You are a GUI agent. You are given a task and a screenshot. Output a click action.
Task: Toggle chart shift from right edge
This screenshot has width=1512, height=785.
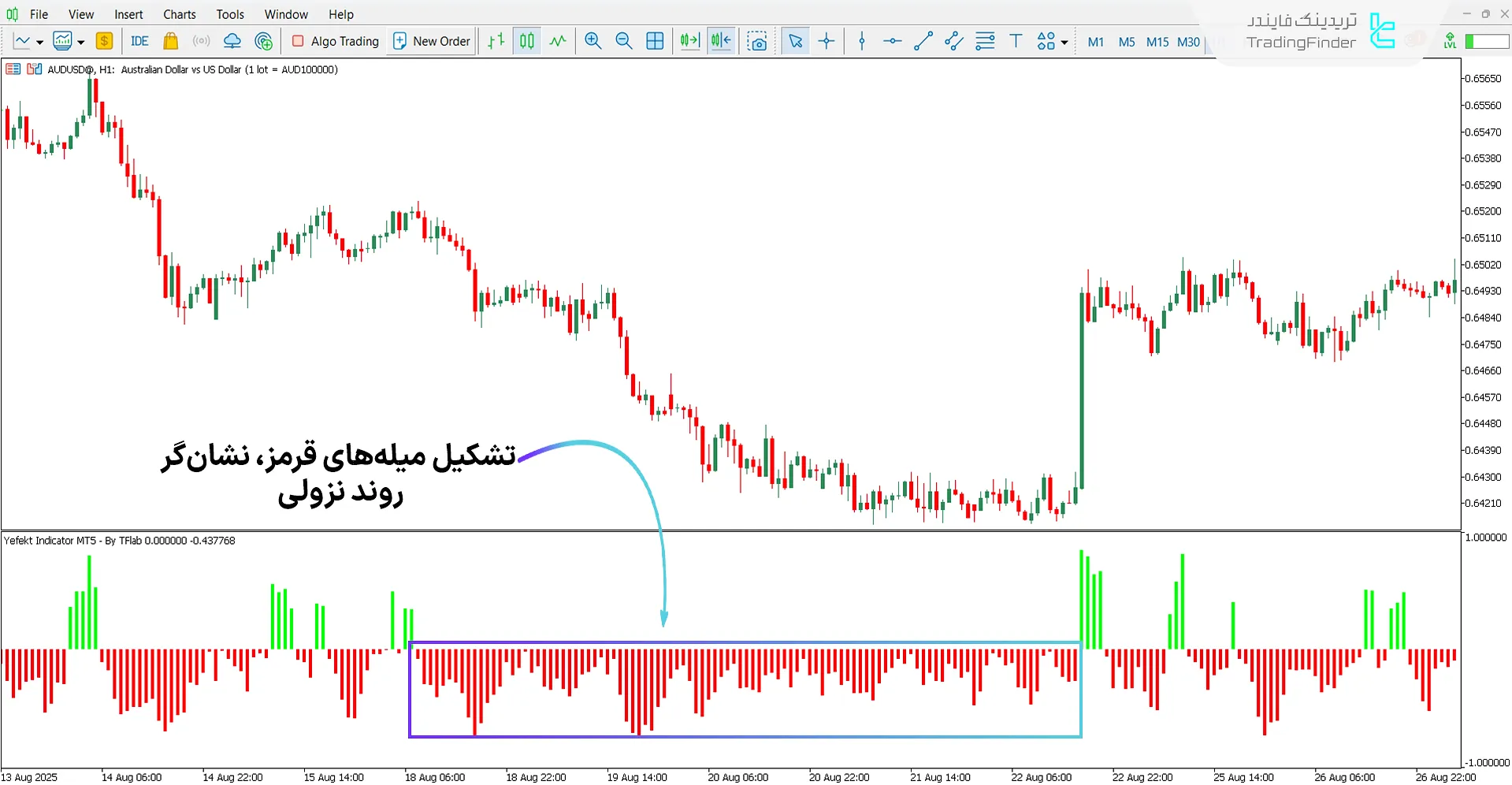coord(721,41)
